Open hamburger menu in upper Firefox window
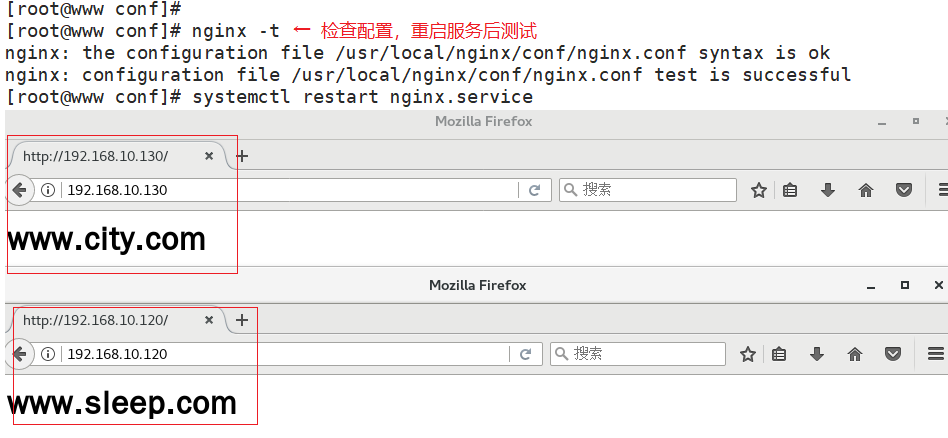 coord(942,190)
